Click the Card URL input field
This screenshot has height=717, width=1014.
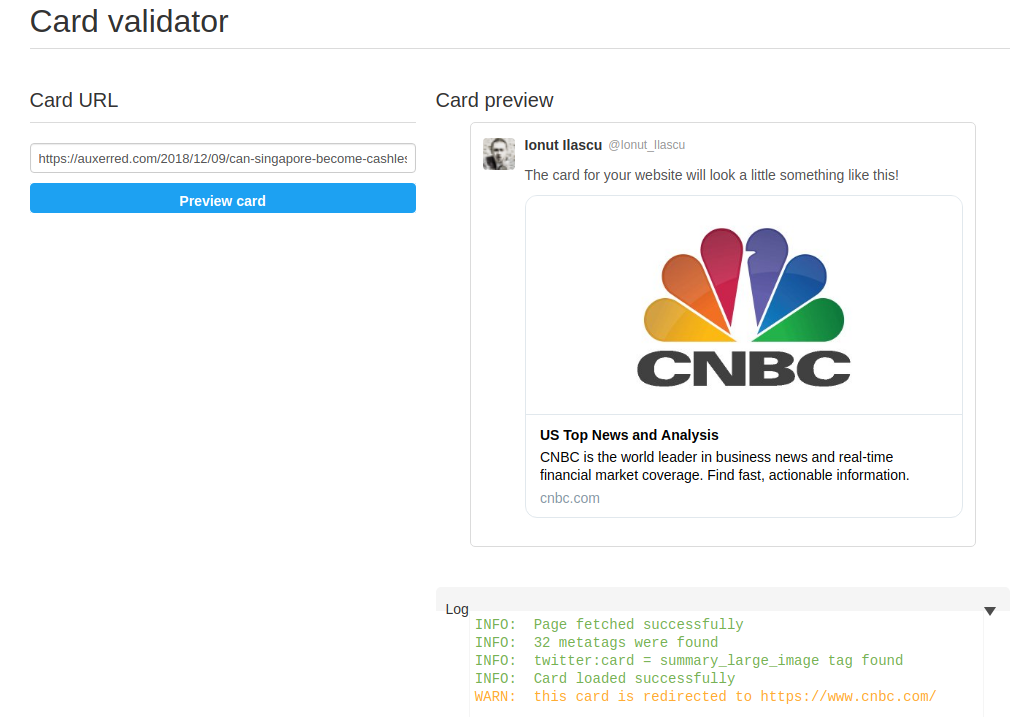[x=222, y=158]
